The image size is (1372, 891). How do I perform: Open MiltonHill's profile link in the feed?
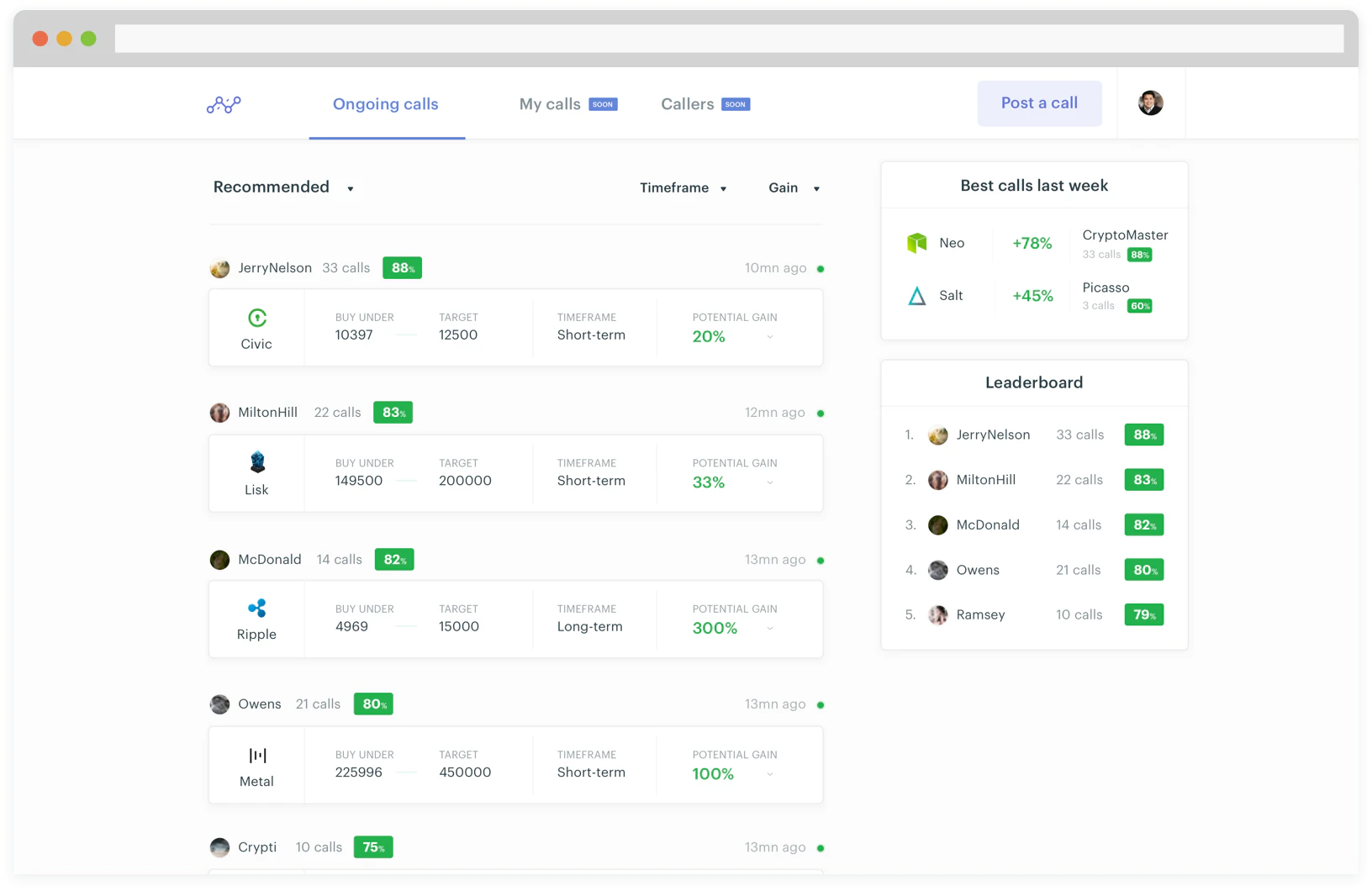point(267,413)
